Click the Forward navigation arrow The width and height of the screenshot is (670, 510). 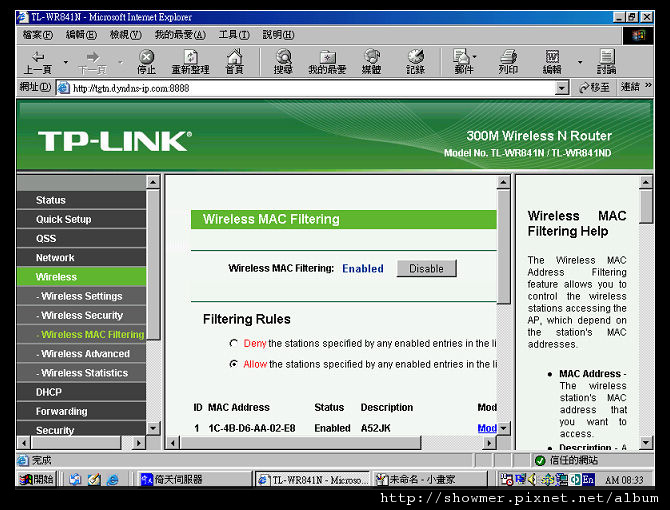pos(93,62)
